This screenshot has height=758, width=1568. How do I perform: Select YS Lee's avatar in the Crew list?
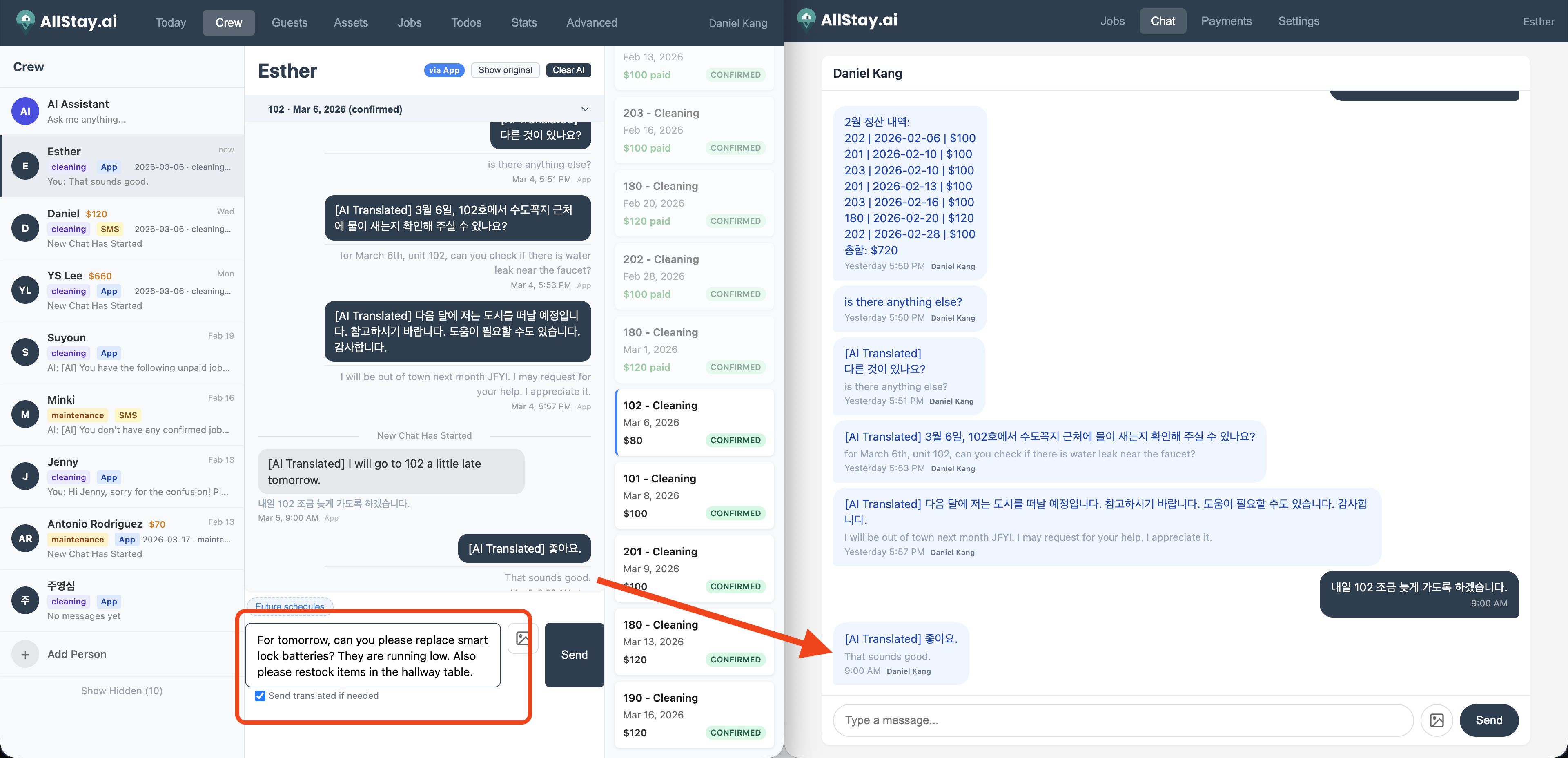[25, 290]
